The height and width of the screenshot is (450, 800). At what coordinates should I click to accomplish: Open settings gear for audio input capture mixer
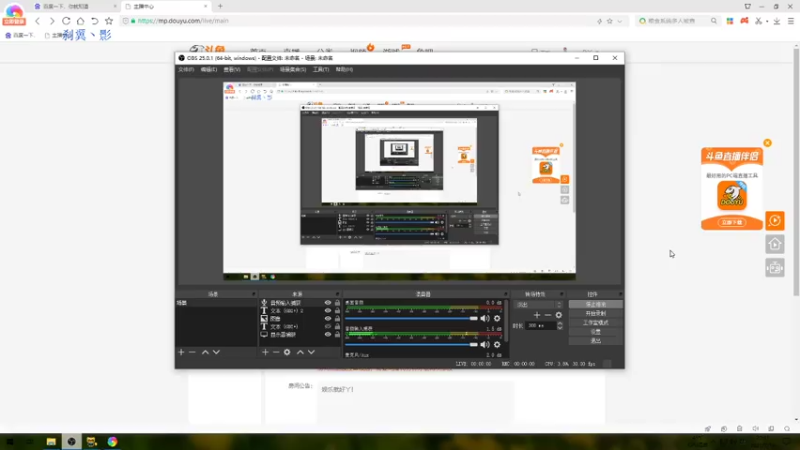(x=497, y=344)
